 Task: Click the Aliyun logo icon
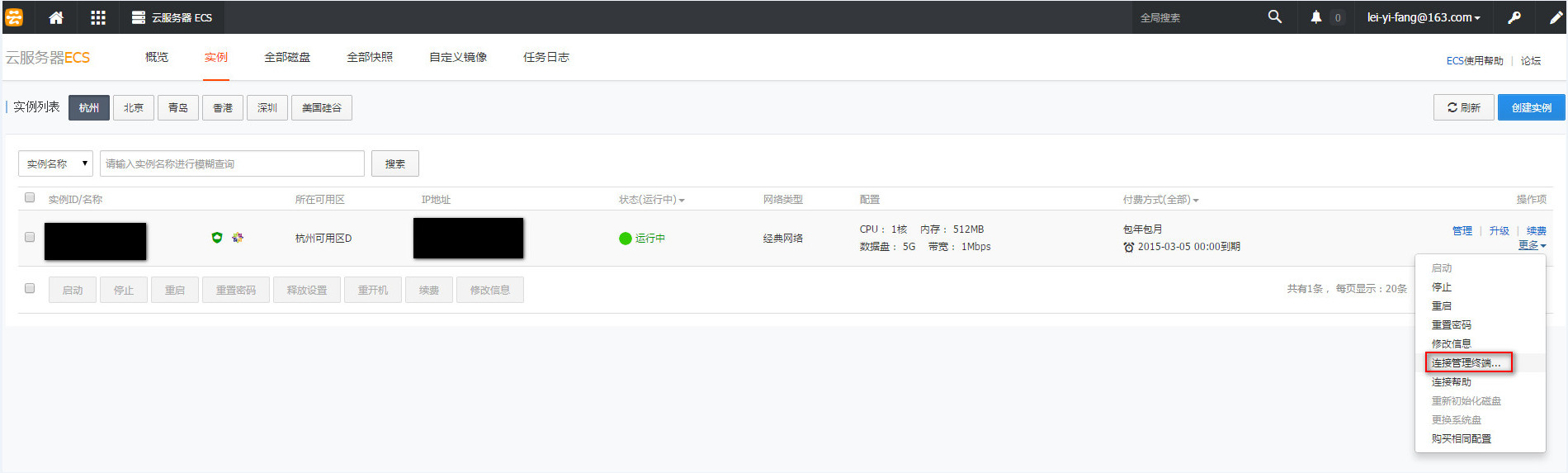click(x=14, y=17)
